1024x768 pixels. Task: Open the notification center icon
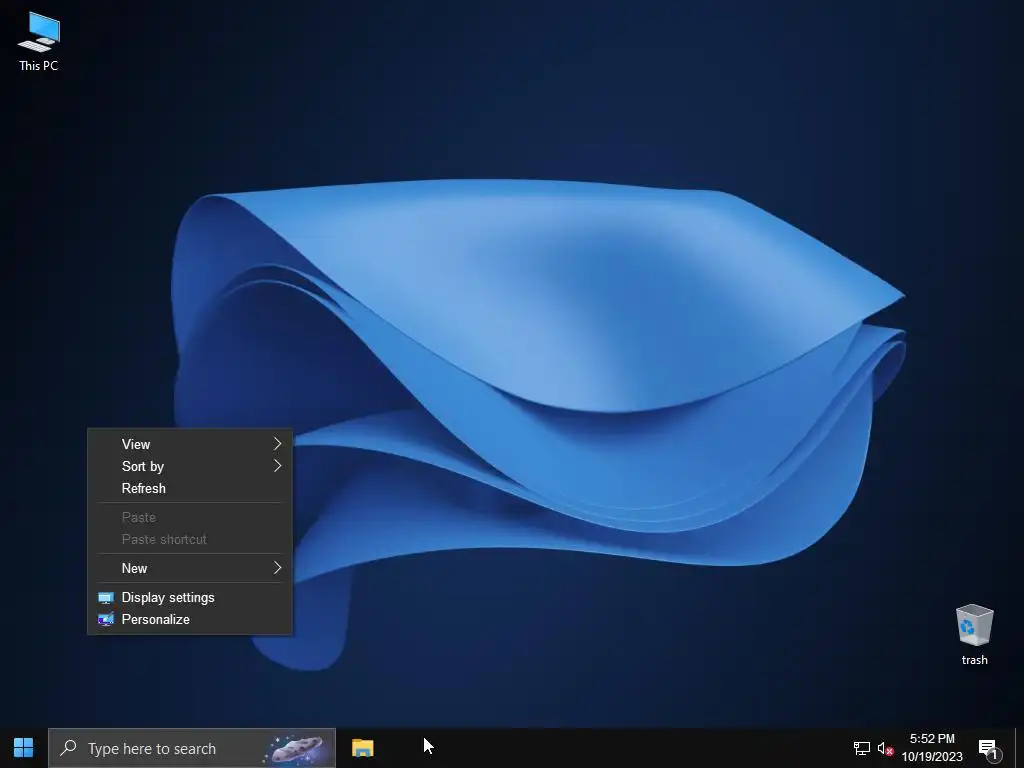point(989,748)
